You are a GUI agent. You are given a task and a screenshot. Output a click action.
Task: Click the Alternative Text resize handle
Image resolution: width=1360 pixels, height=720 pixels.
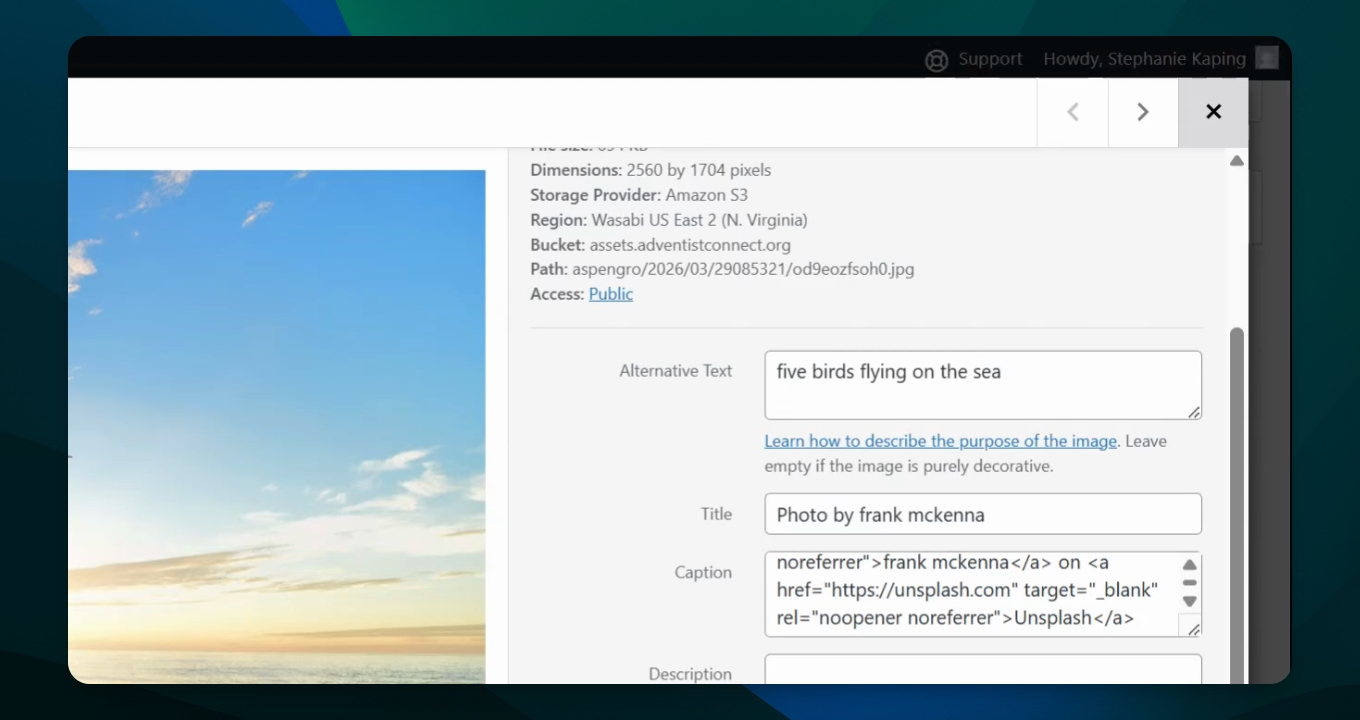tap(1194, 412)
